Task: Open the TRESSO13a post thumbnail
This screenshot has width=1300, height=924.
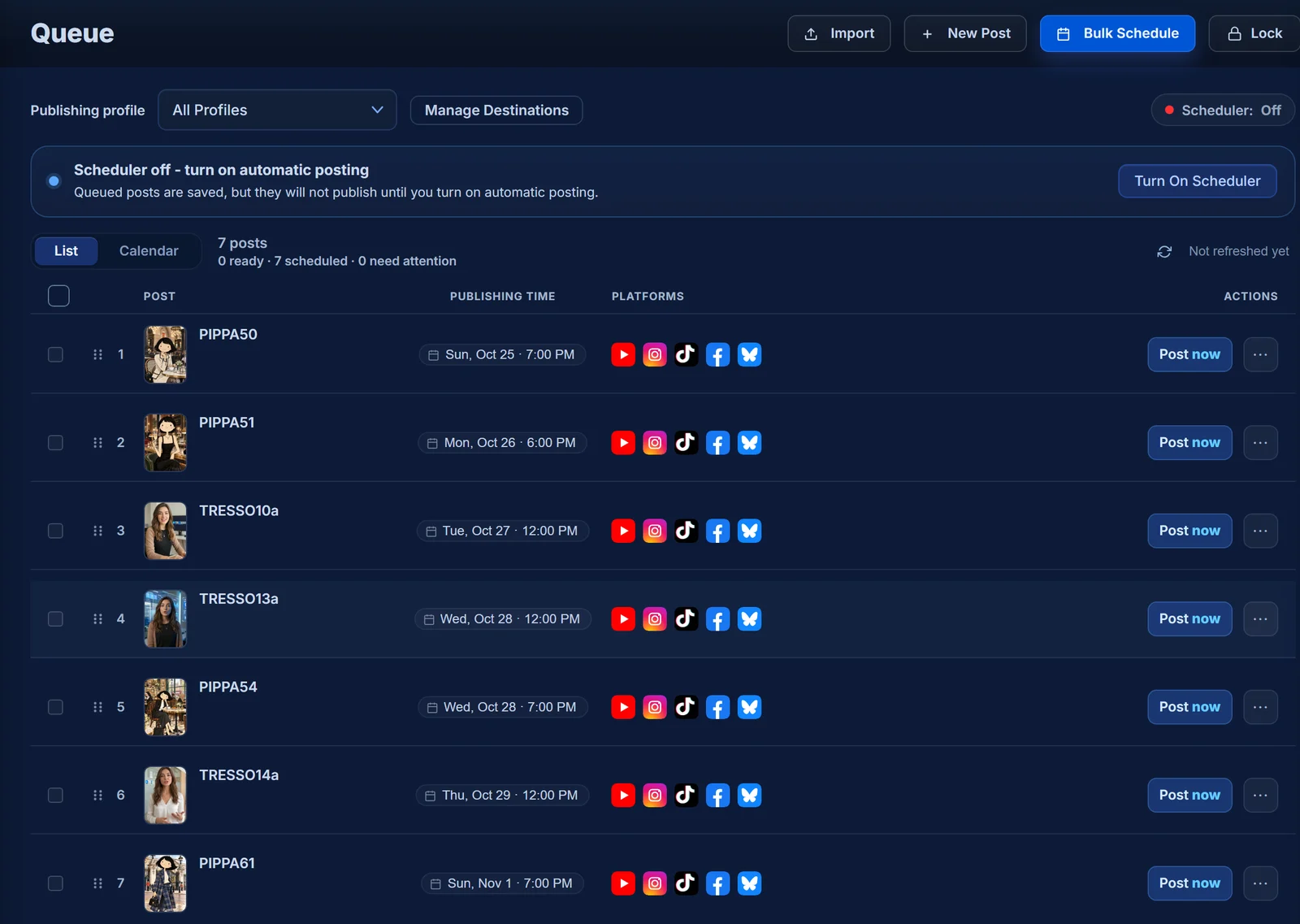Action: tap(165, 619)
